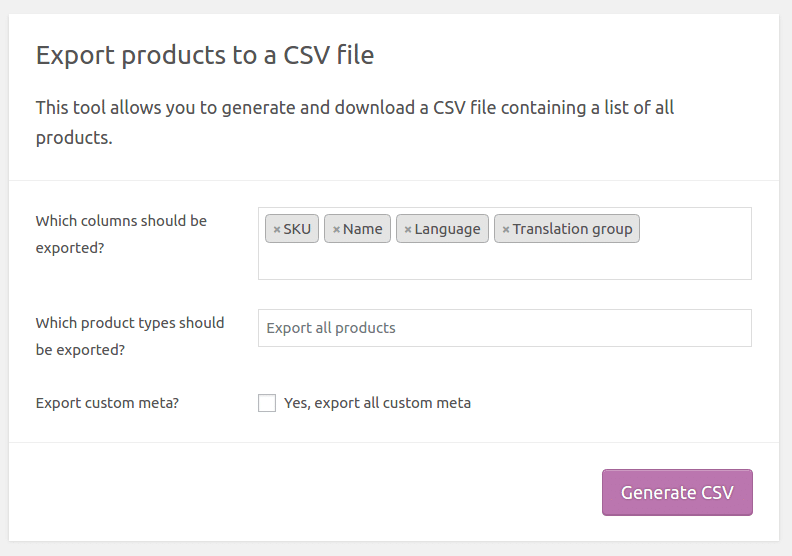Screen dimensions: 792x556
Task: Click the 'Export products to a CSV file' heading
Action: (205, 55)
